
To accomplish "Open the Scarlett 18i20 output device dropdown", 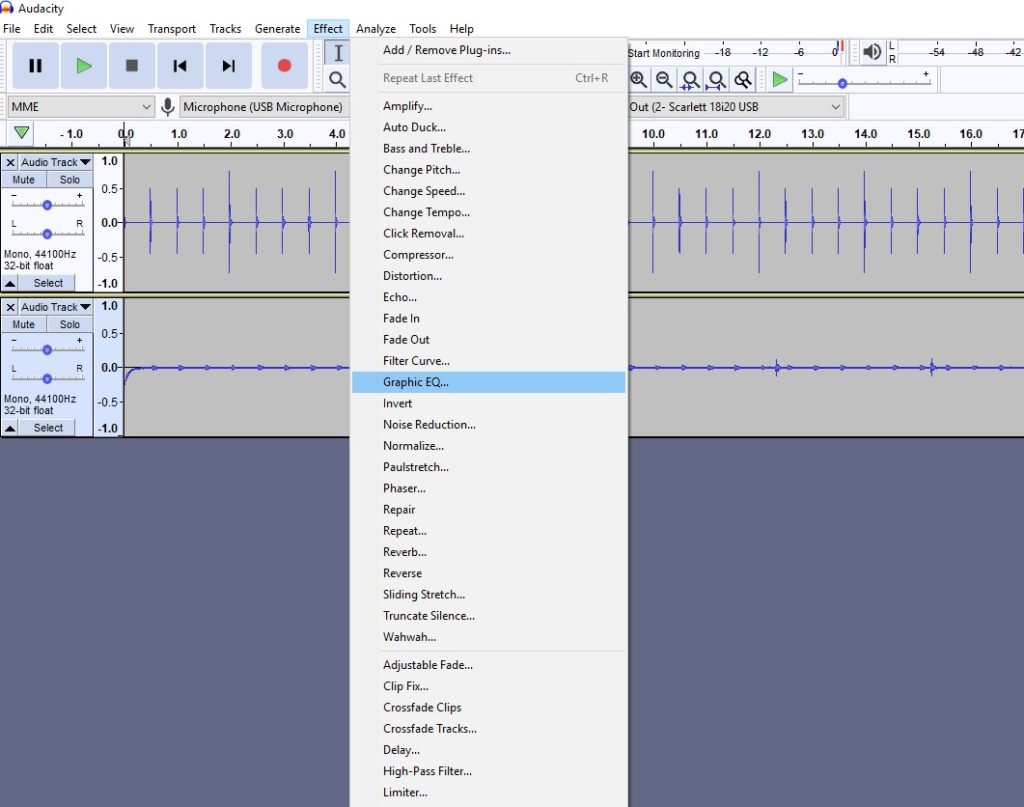I will [x=735, y=107].
